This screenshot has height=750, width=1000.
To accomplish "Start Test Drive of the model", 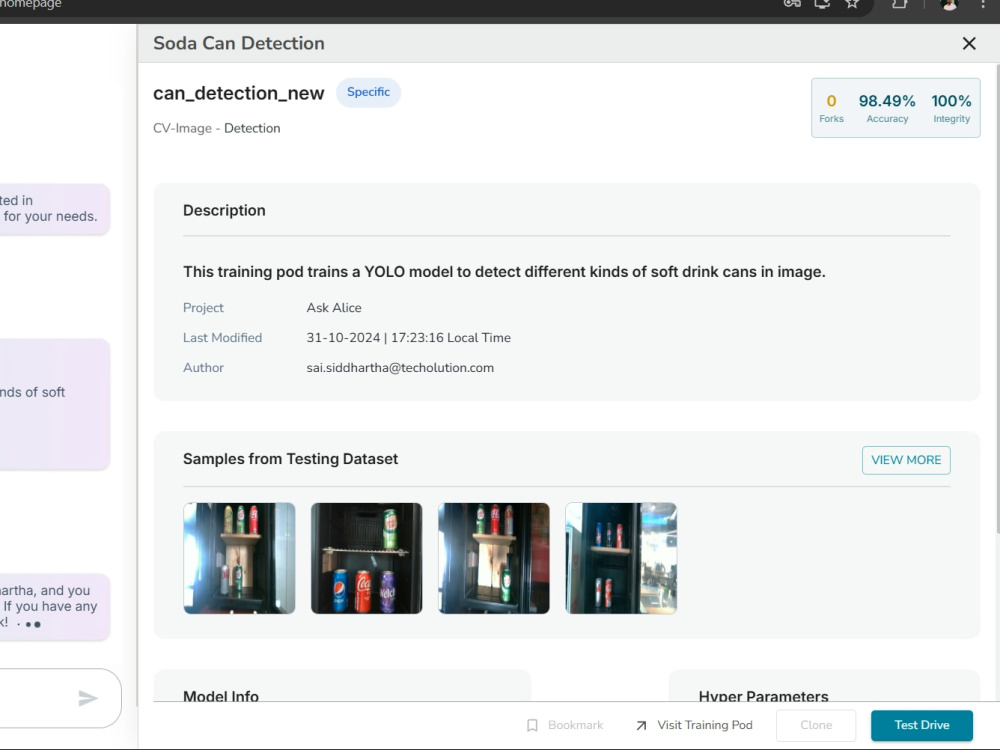I will pyautogui.click(x=922, y=725).
